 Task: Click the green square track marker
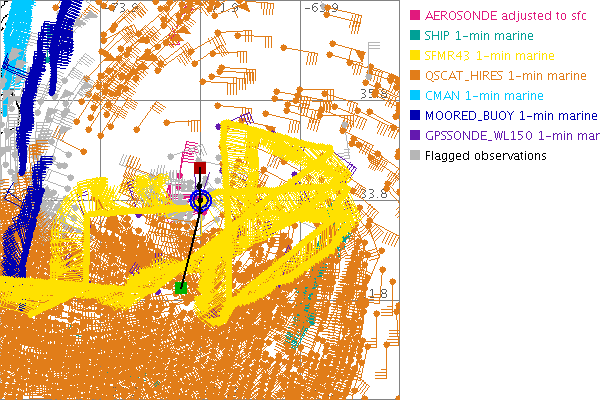point(180,288)
